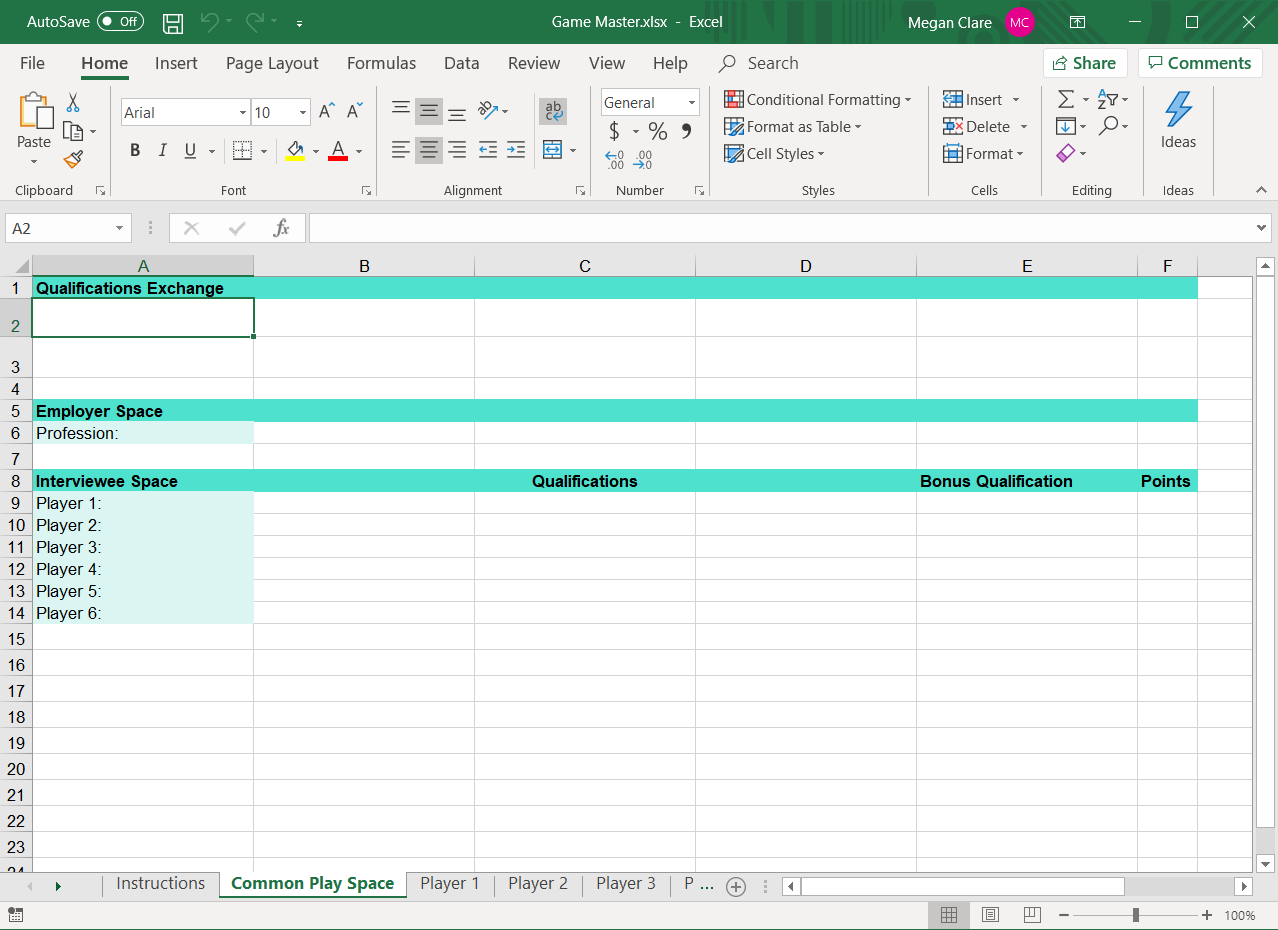The height and width of the screenshot is (930, 1278).
Task: Click the Format Painter brush icon
Action: [73, 159]
